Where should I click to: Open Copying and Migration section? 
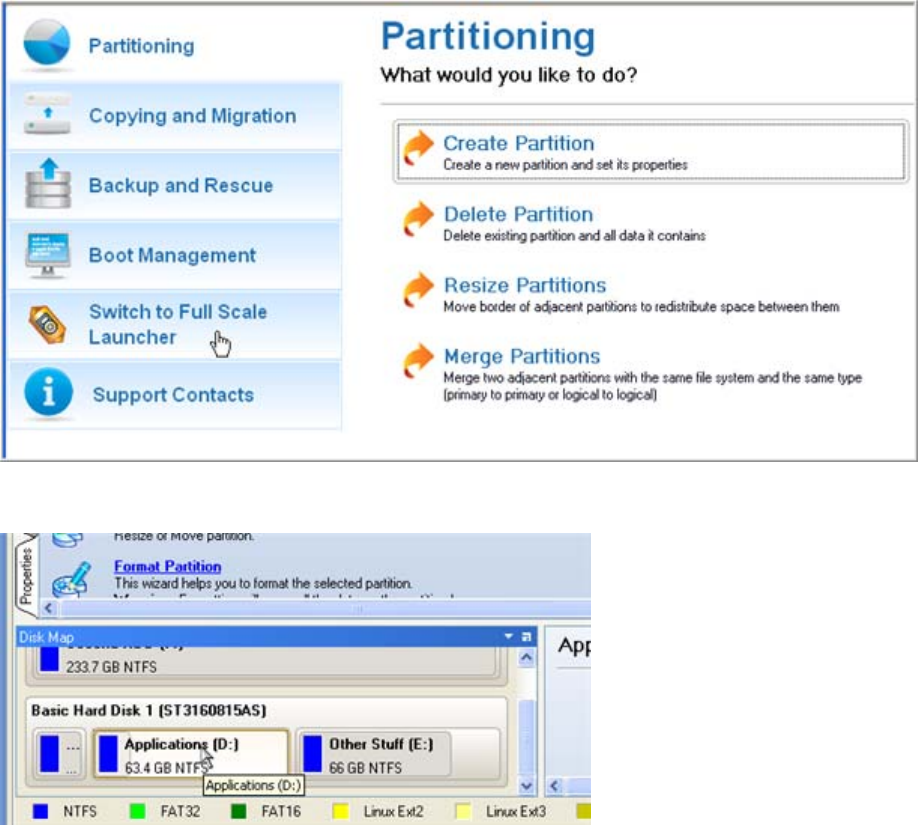[174, 115]
